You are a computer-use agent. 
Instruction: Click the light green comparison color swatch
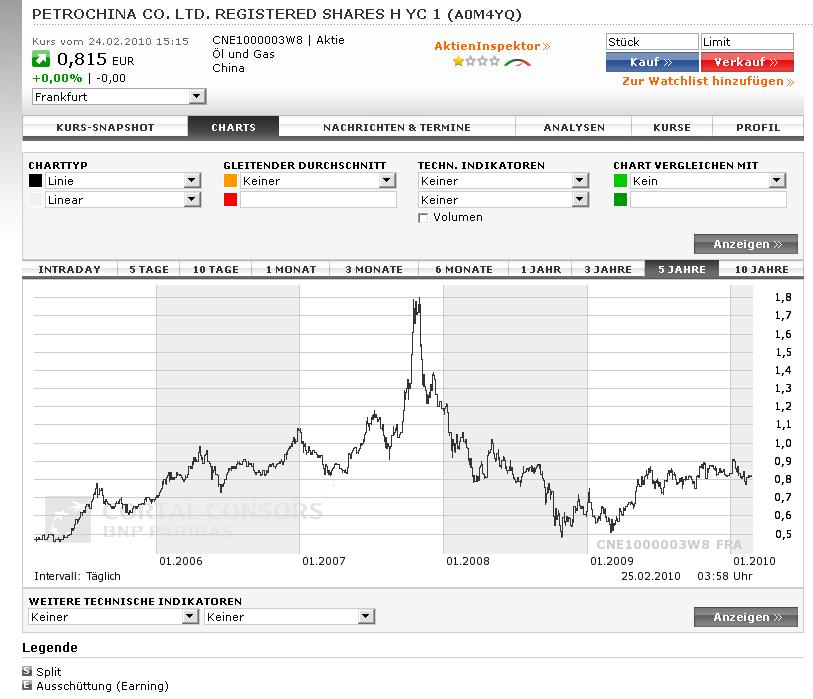tap(620, 180)
